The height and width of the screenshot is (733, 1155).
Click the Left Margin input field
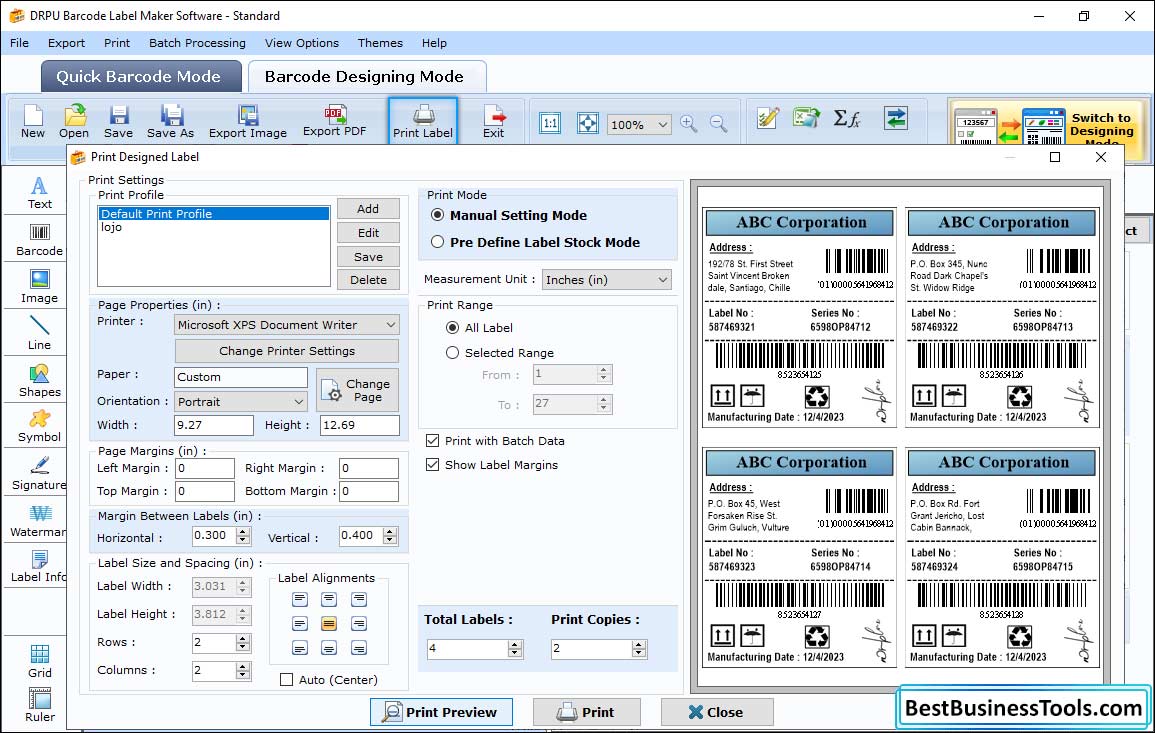(x=205, y=468)
